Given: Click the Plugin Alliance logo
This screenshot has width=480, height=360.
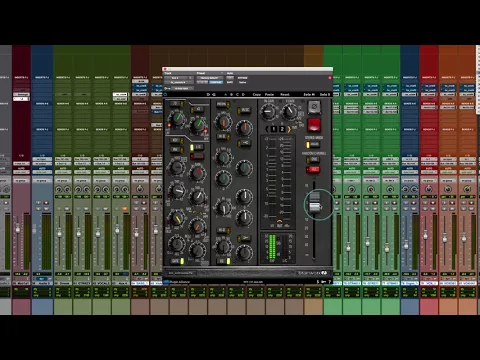Looking at the screenshot, I should coord(176,282).
